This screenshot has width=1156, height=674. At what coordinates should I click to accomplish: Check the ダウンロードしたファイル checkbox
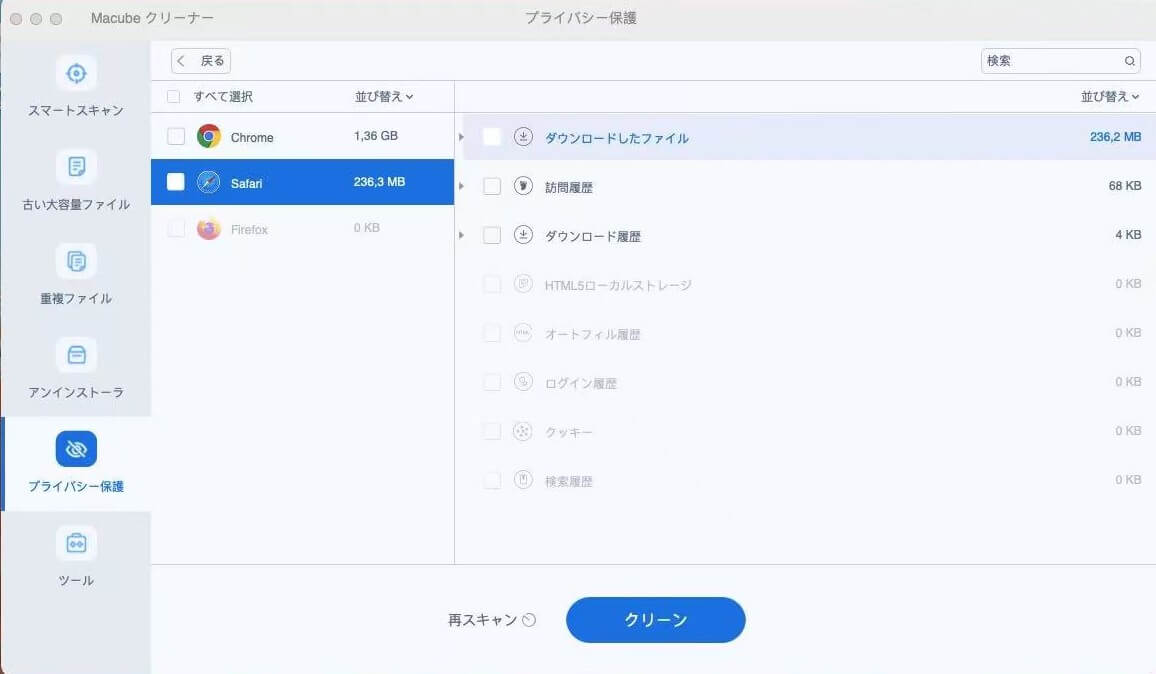(x=492, y=137)
